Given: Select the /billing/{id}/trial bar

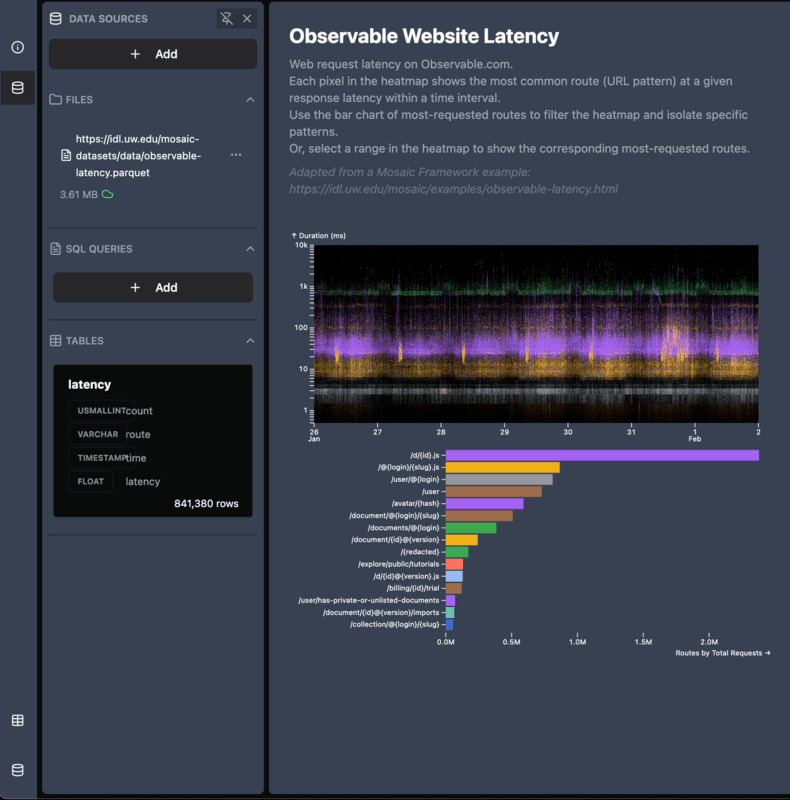Looking at the screenshot, I should click(454, 588).
